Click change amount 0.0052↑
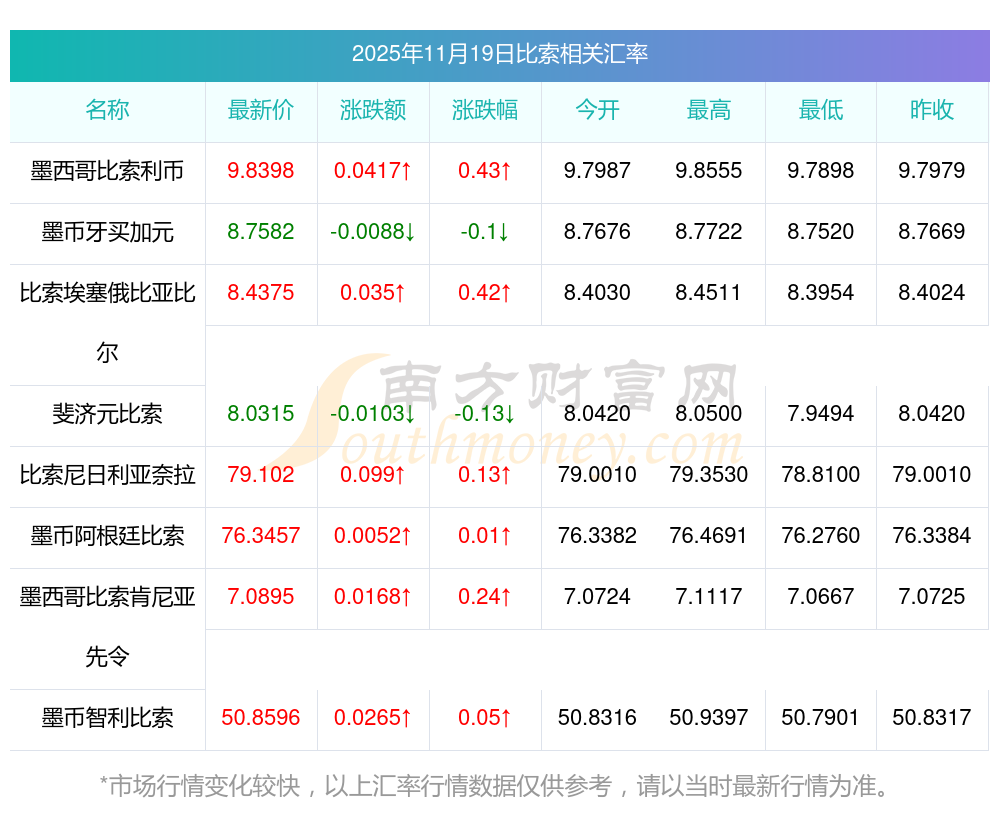The height and width of the screenshot is (817, 1000). pos(372,536)
